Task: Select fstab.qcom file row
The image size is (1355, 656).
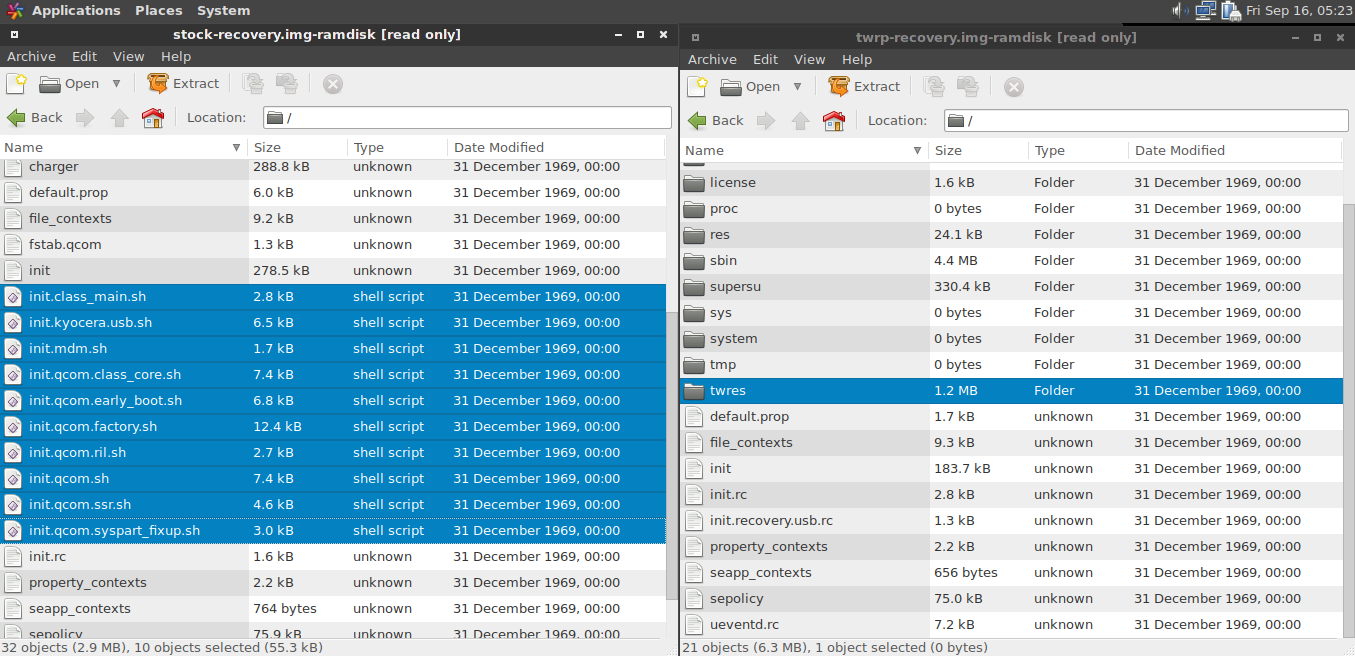Action: coord(332,245)
